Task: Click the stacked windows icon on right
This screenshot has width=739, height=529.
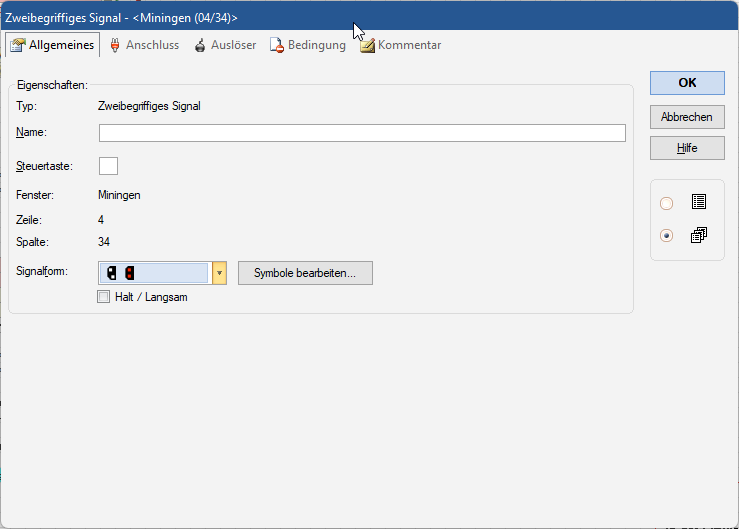Action: [x=699, y=236]
